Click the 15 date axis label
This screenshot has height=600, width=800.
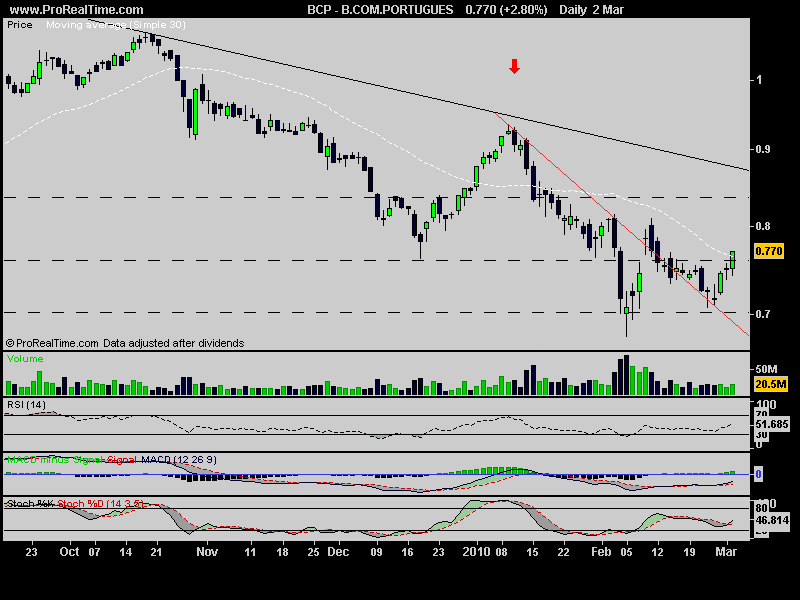coord(532,552)
